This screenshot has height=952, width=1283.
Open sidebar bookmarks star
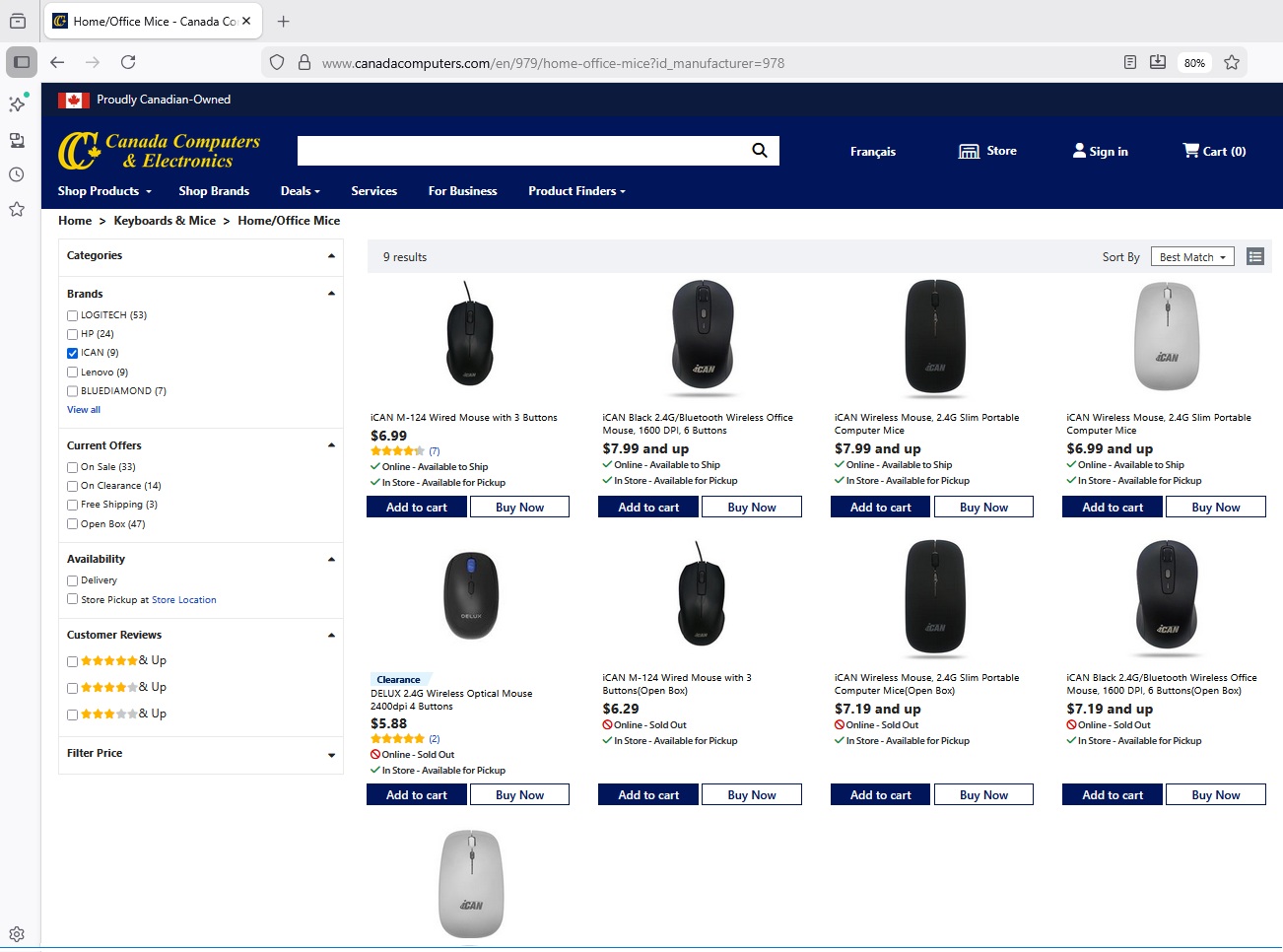click(17, 209)
